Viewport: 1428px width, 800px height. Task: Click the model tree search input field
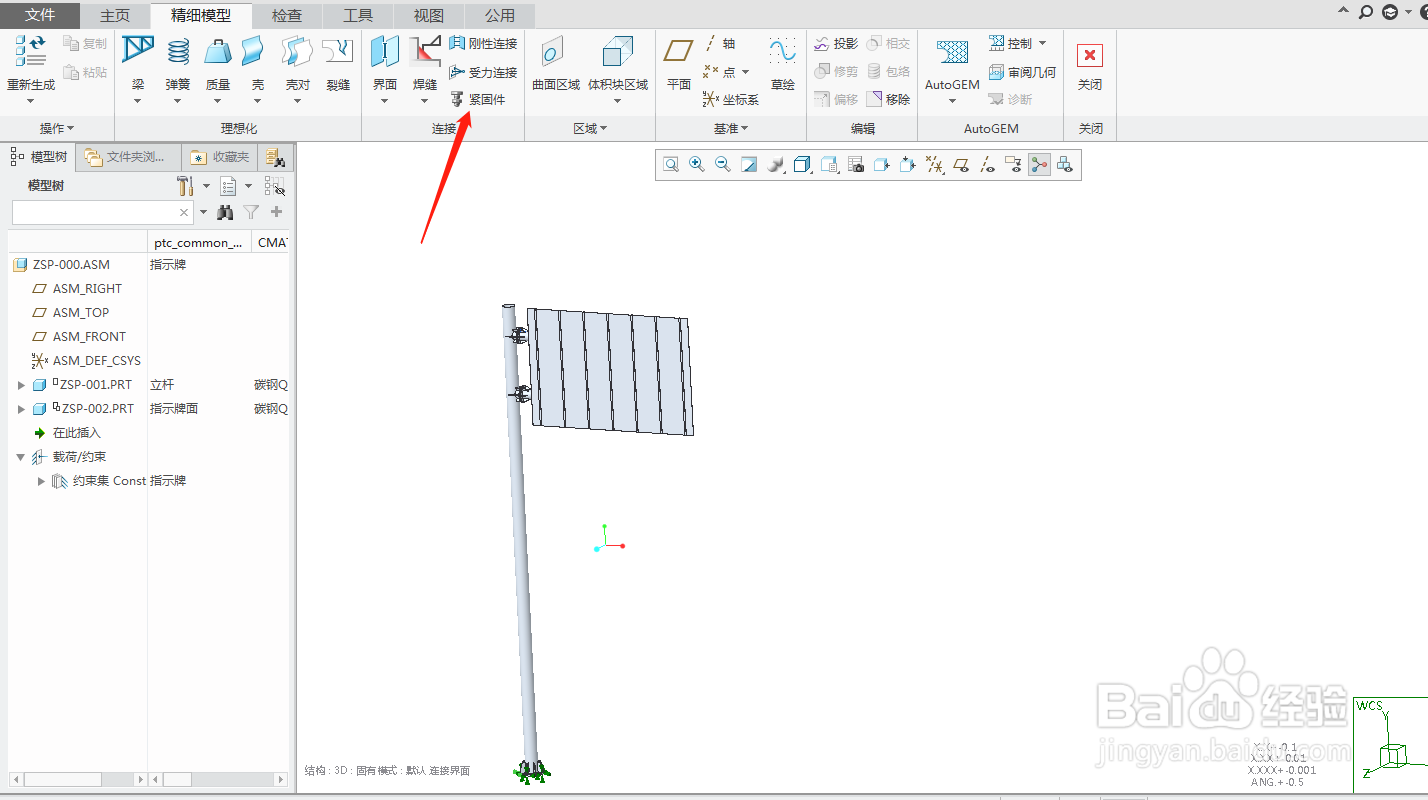click(x=102, y=212)
